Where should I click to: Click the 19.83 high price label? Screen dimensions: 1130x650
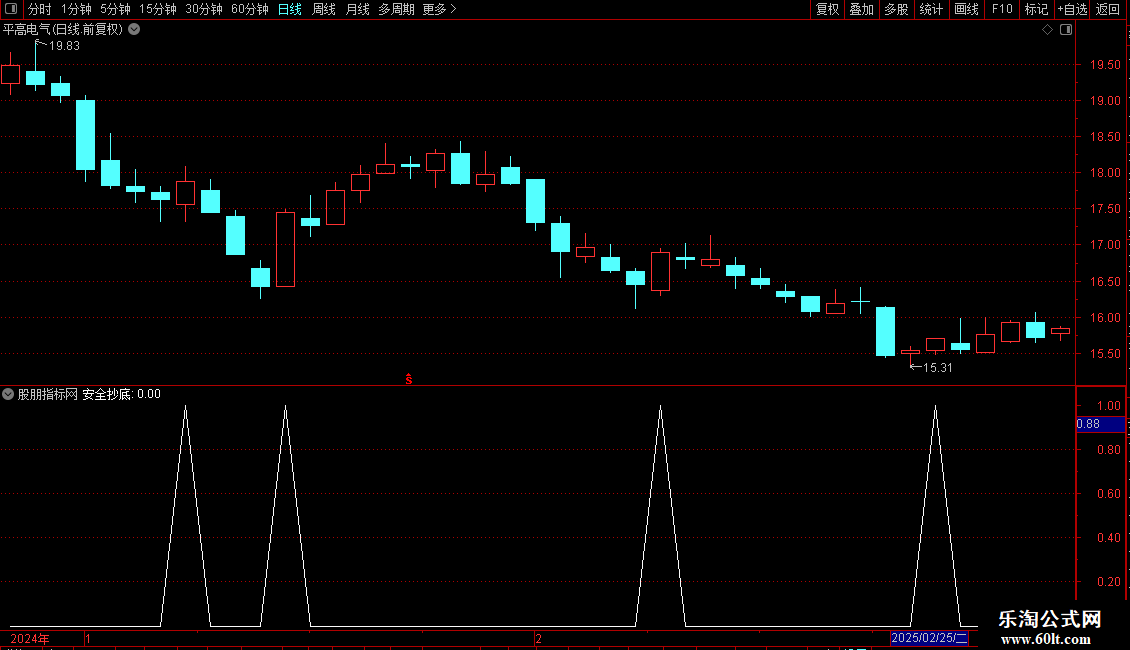tap(64, 46)
